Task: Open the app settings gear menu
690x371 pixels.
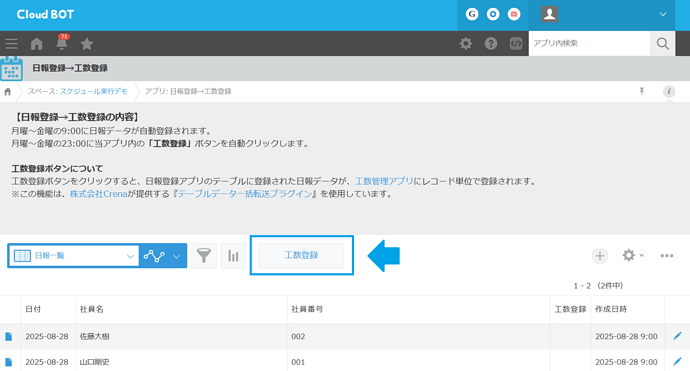Action: point(633,255)
